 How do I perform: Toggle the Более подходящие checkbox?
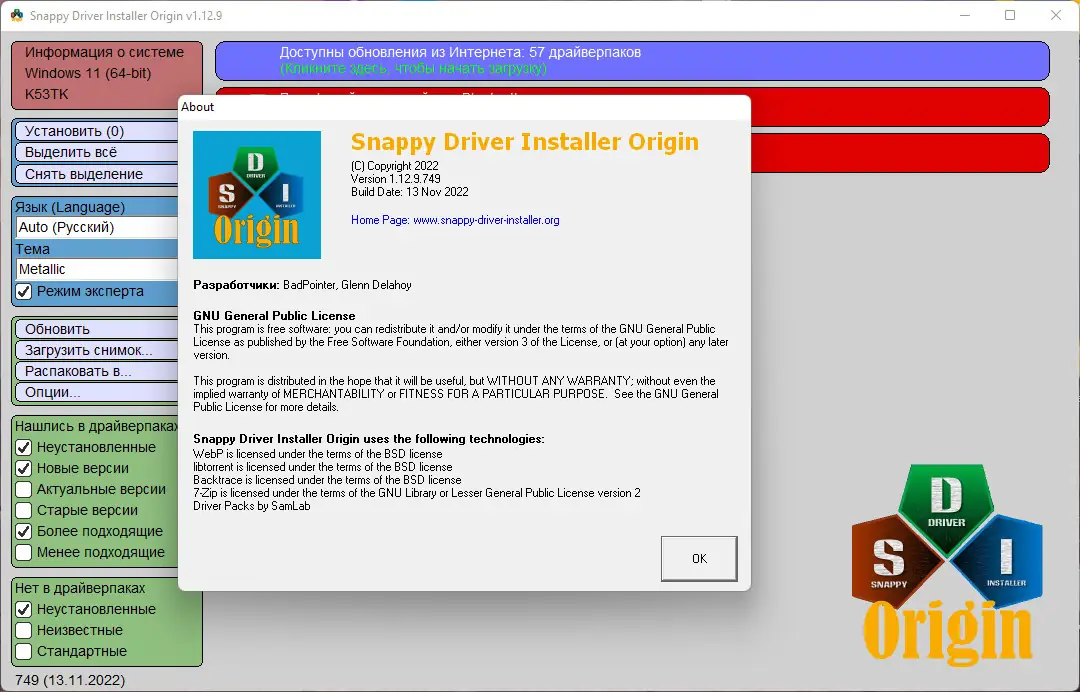click(24, 532)
